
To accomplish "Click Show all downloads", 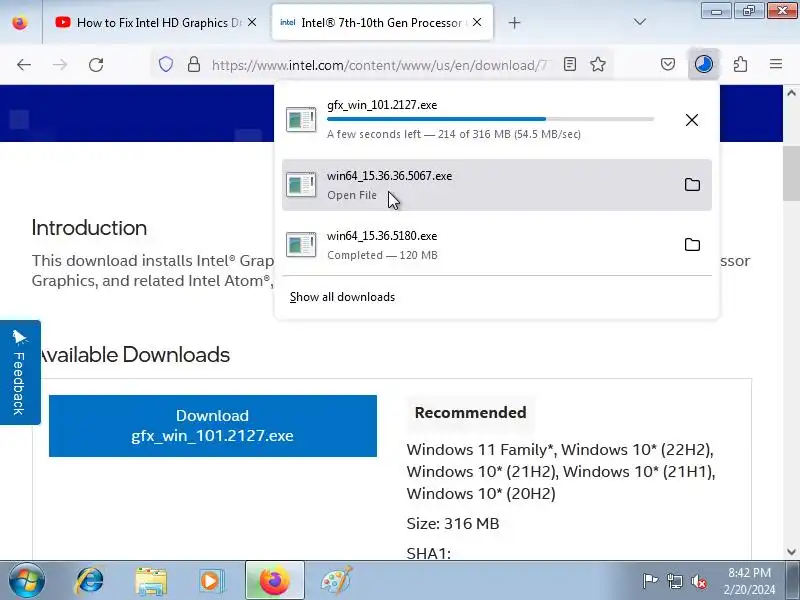I will (342, 297).
